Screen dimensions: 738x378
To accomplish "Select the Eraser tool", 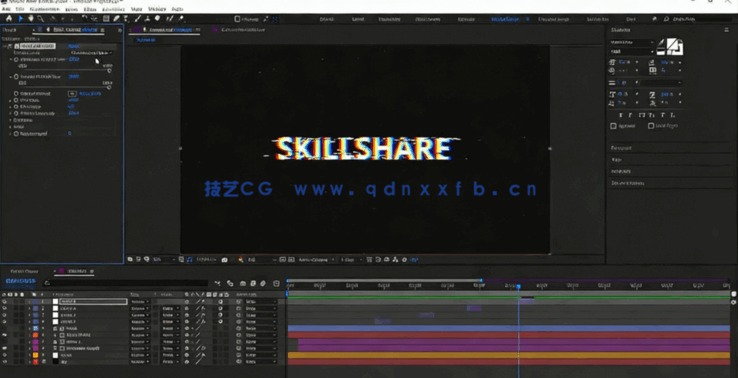I will coord(158,19).
